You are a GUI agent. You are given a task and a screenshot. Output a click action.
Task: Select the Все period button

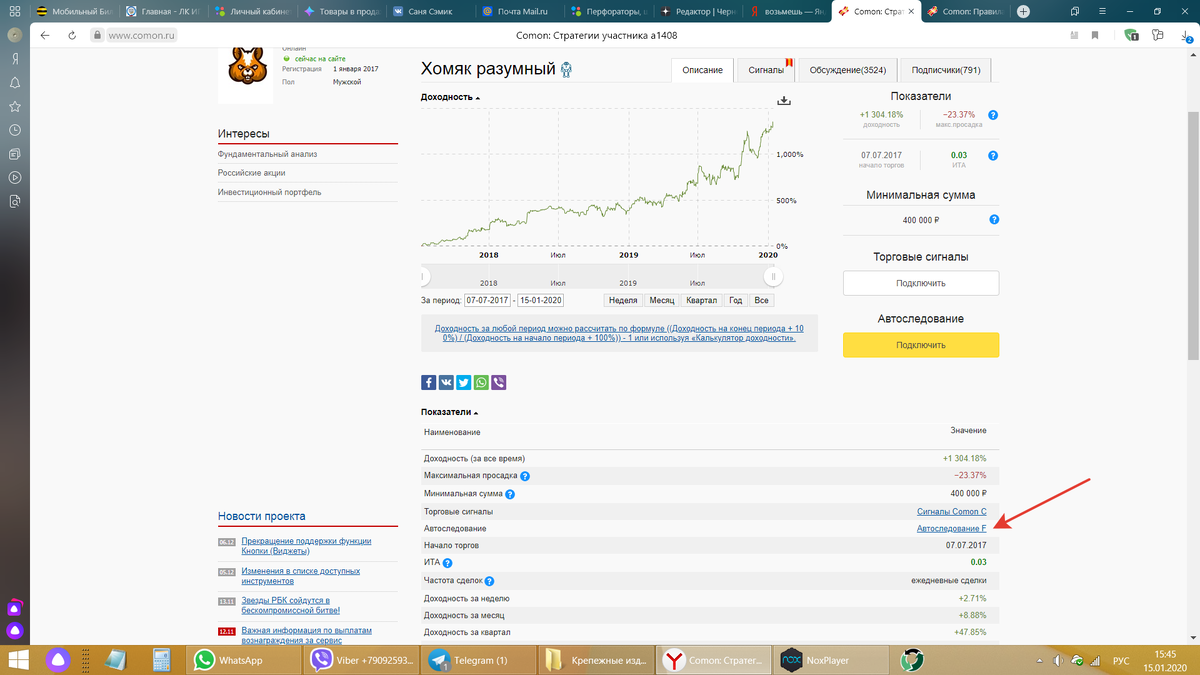pyautogui.click(x=761, y=300)
